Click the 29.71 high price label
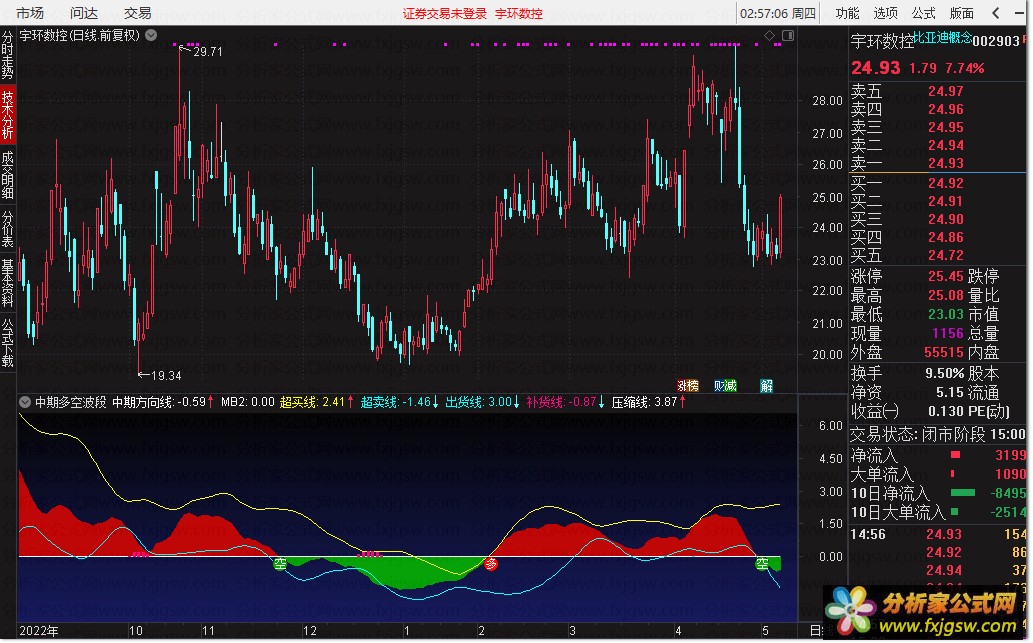This screenshot has width=1033, height=643. (208, 52)
